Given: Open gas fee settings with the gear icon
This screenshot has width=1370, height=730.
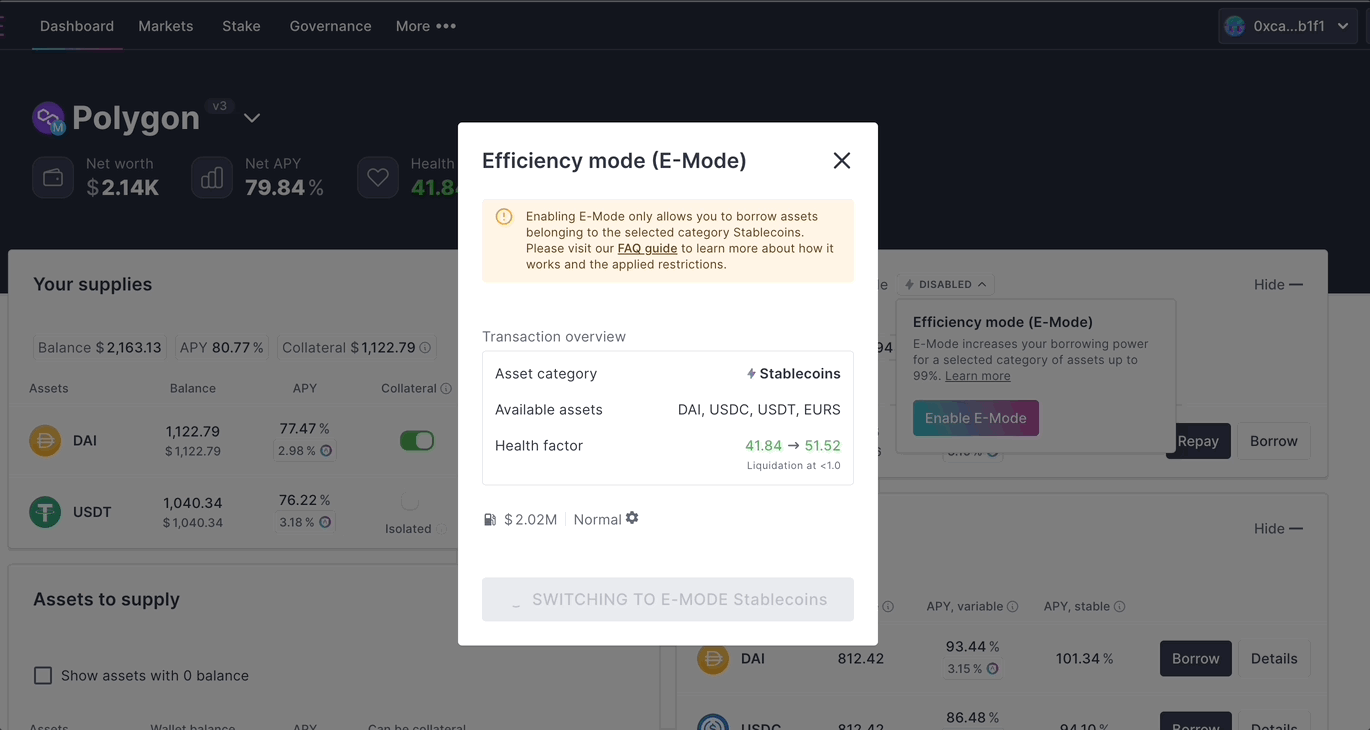Looking at the screenshot, I should [x=633, y=519].
